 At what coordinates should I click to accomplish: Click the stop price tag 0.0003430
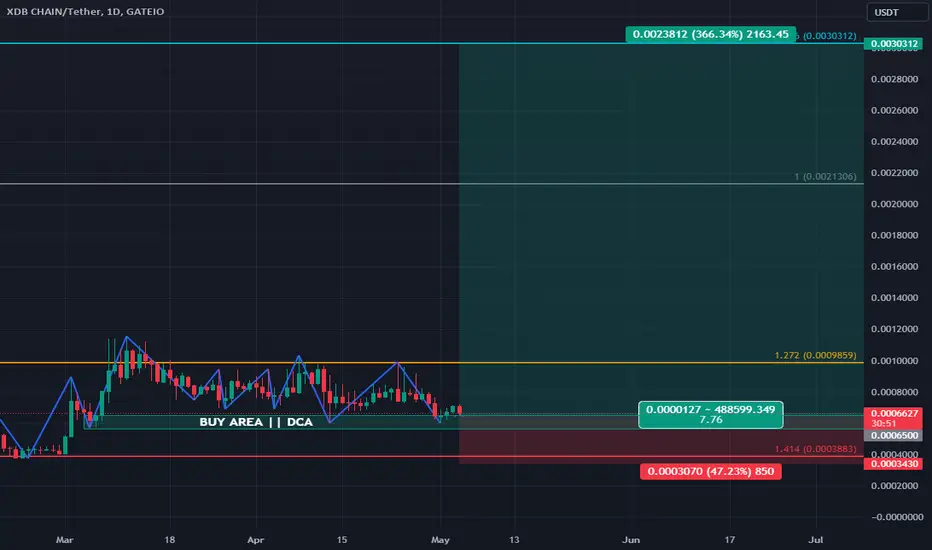click(893, 464)
